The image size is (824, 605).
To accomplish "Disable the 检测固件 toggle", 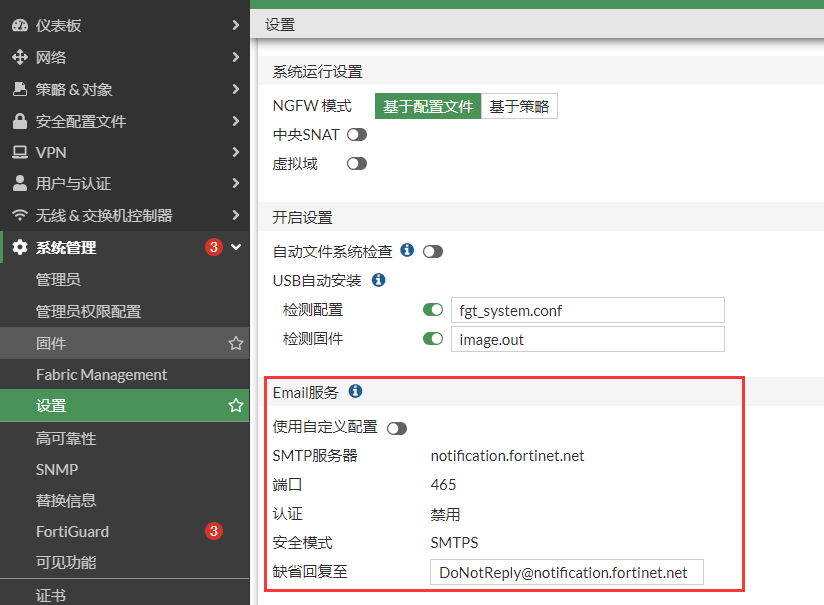I will [433, 339].
